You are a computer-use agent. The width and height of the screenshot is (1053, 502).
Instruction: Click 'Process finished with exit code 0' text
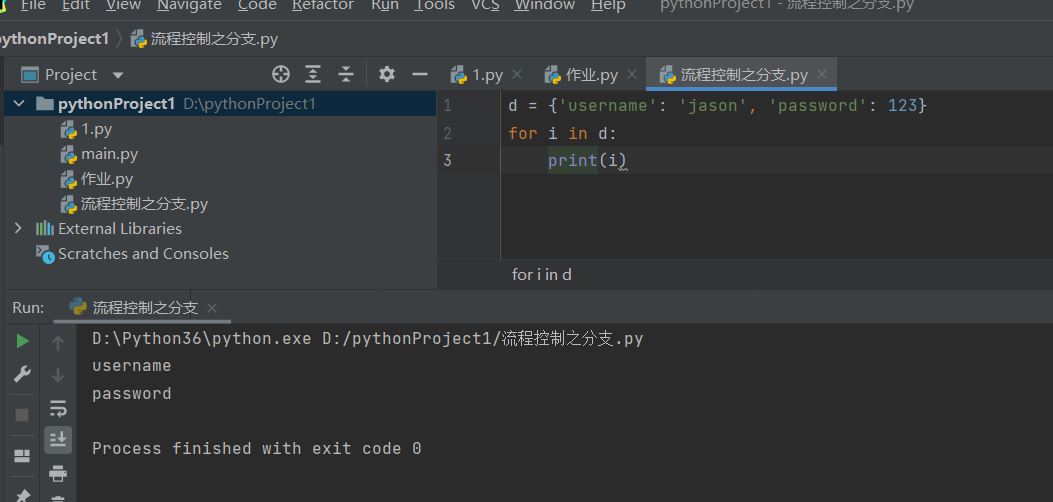tap(257, 448)
